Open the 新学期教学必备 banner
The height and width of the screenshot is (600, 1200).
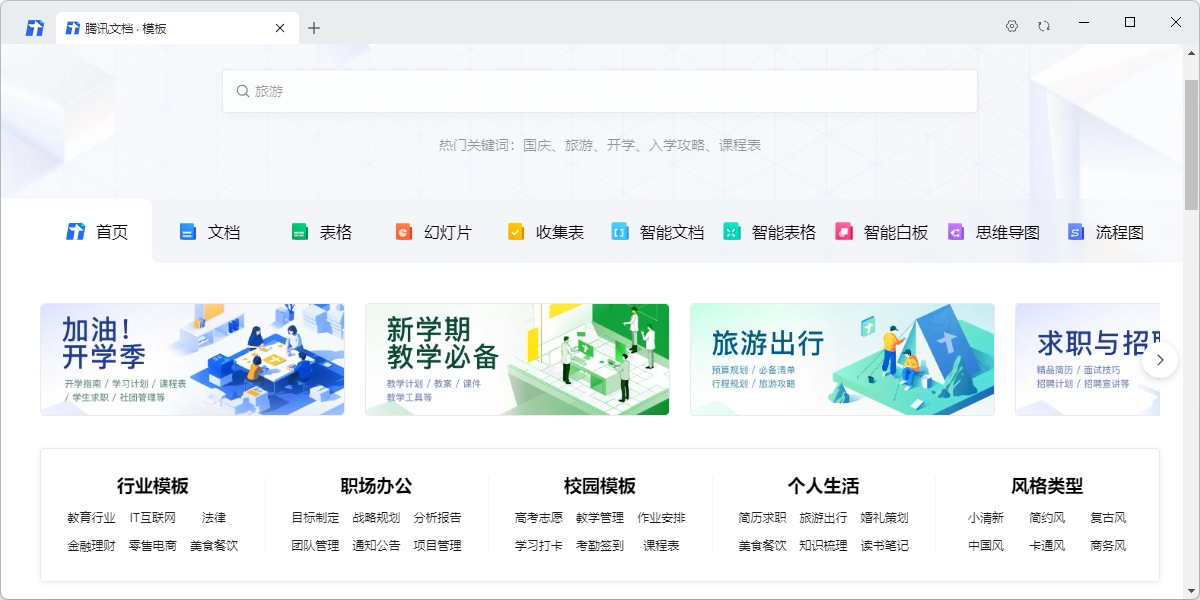[517, 359]
